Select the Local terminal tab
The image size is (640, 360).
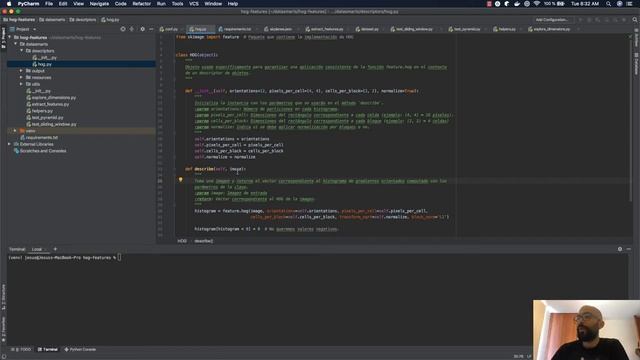pos(37,249)
